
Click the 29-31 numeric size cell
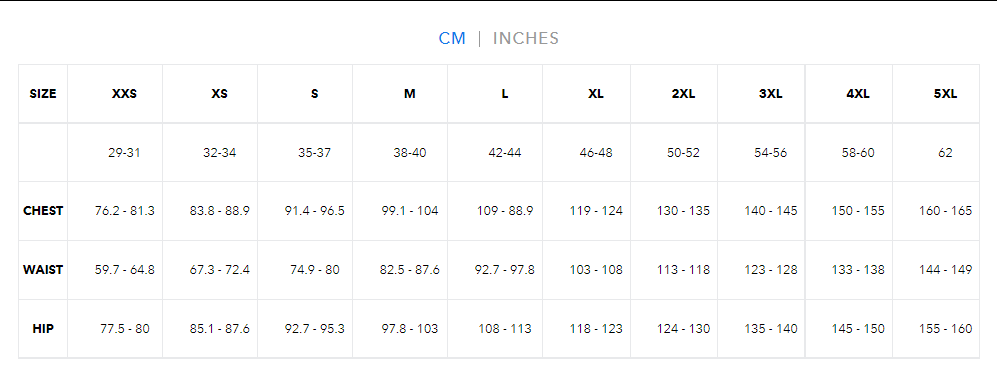pyautogui.click(x=124, y=153)
